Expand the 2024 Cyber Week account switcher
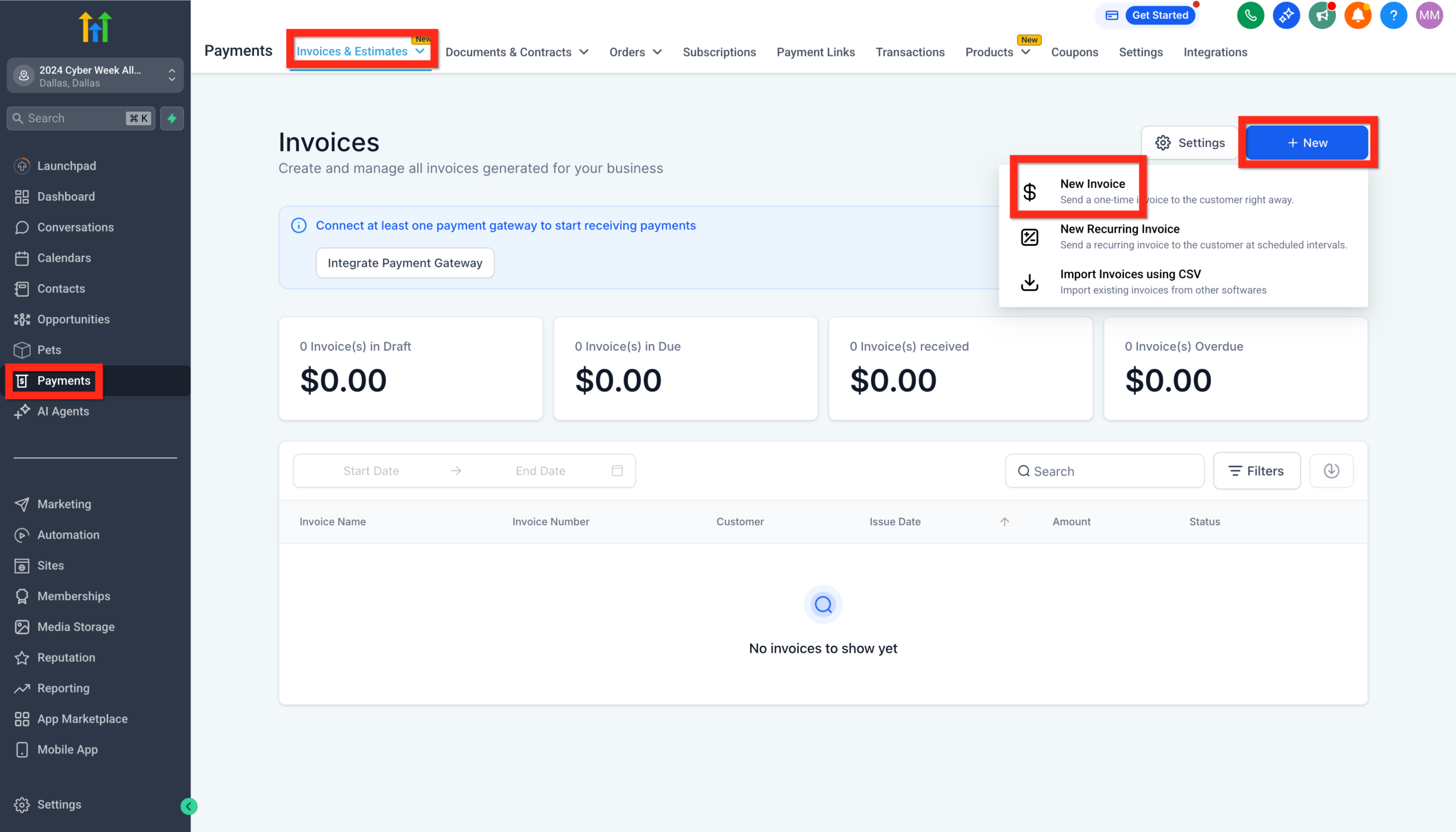 coord(172,75)
